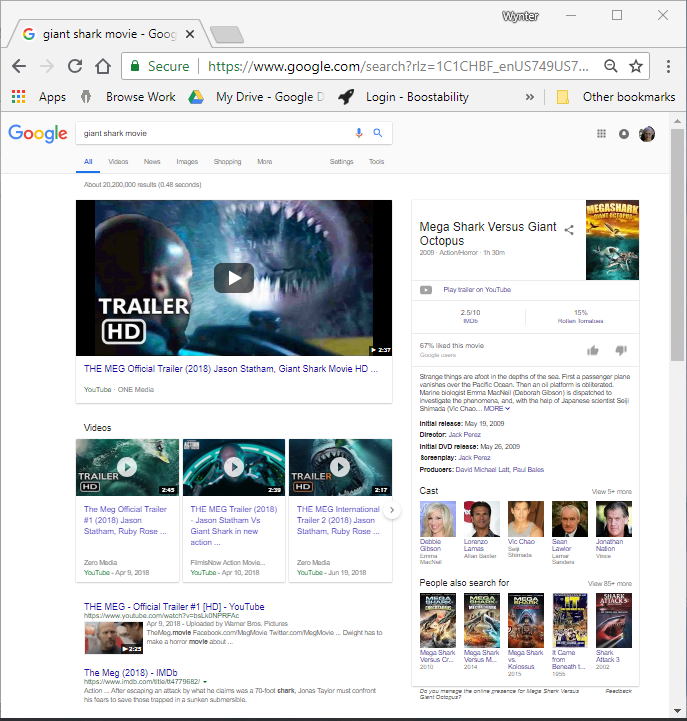The height and width of the screenshot is (721, 687).
Task: Expand hidden bookmarks with the double chevron
Action: pos(530,97)
